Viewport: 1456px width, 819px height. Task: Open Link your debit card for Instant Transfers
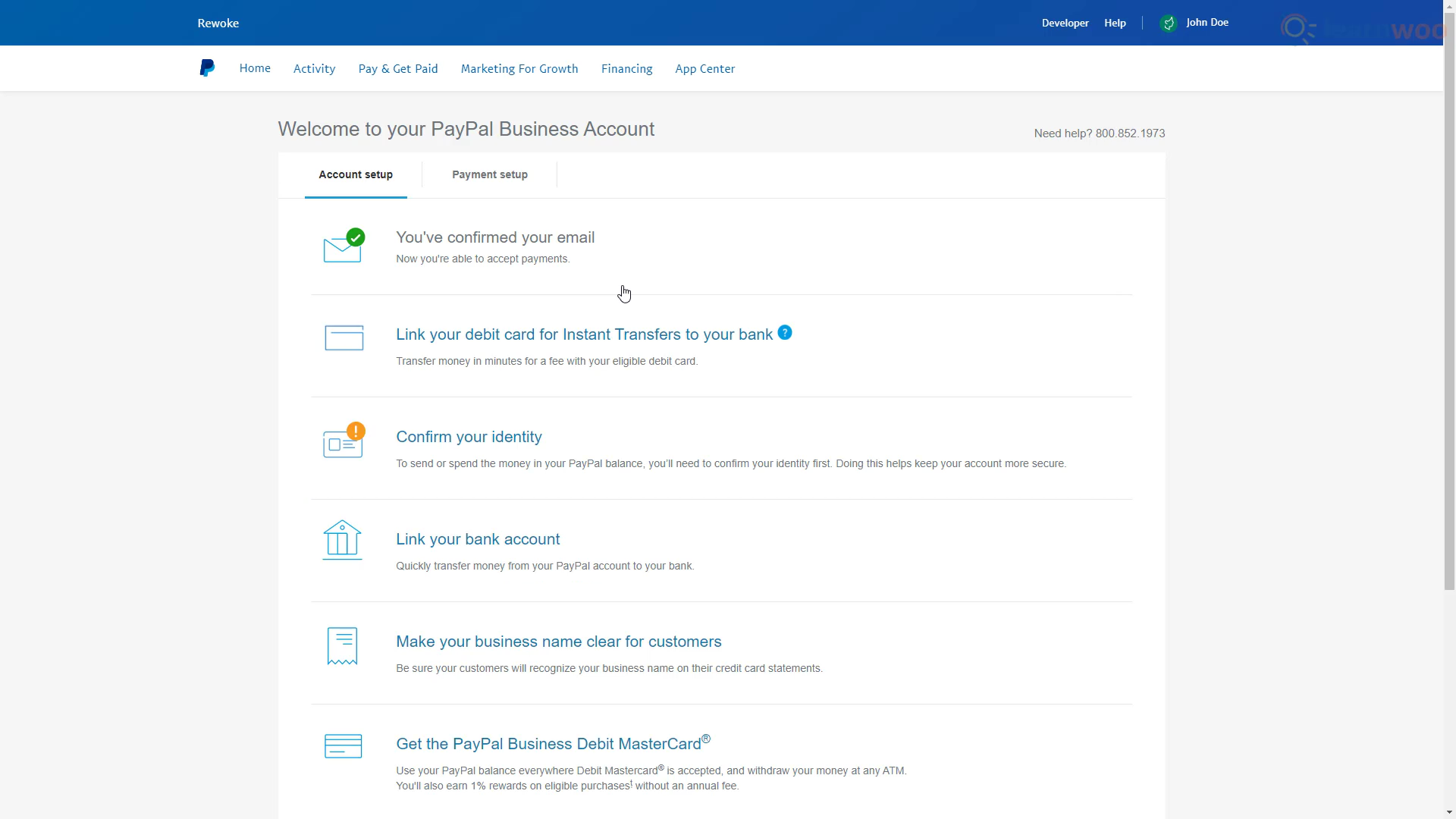point(584,335)
